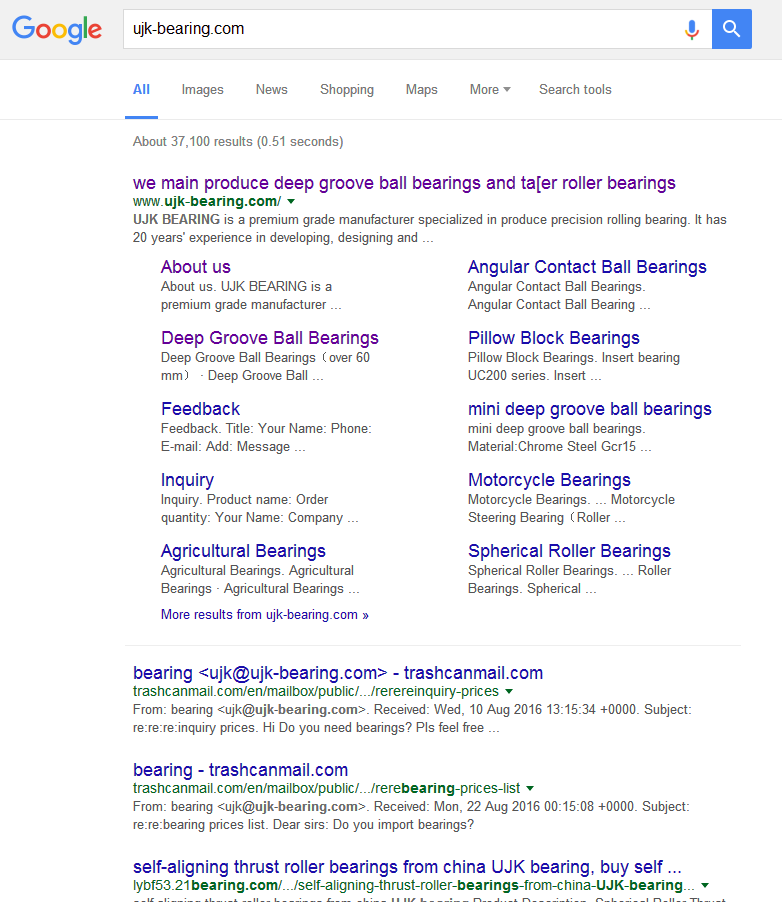Image resolution: width=782 pixels, height=902 pixels.
Task: Open Search tools options
Action: pyautogui.click(x=575, y=89)
